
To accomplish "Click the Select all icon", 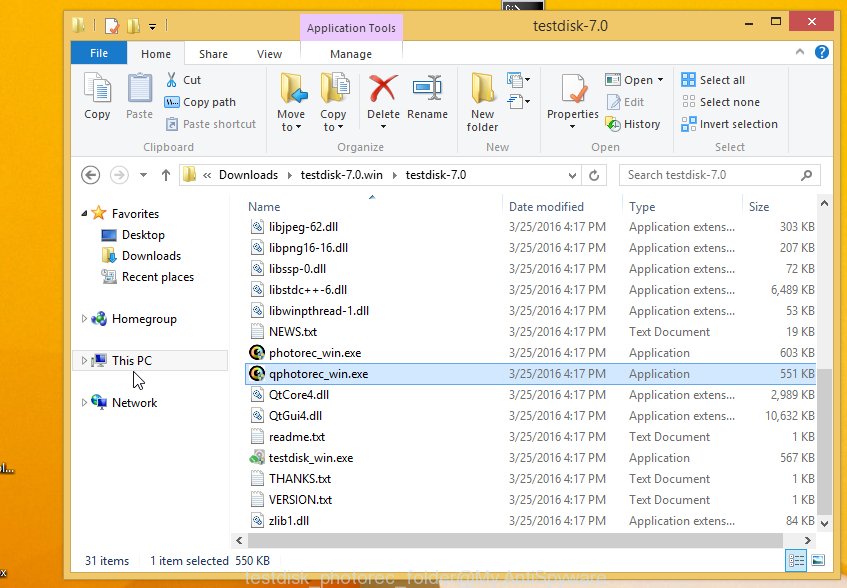I will pos(688,80).
